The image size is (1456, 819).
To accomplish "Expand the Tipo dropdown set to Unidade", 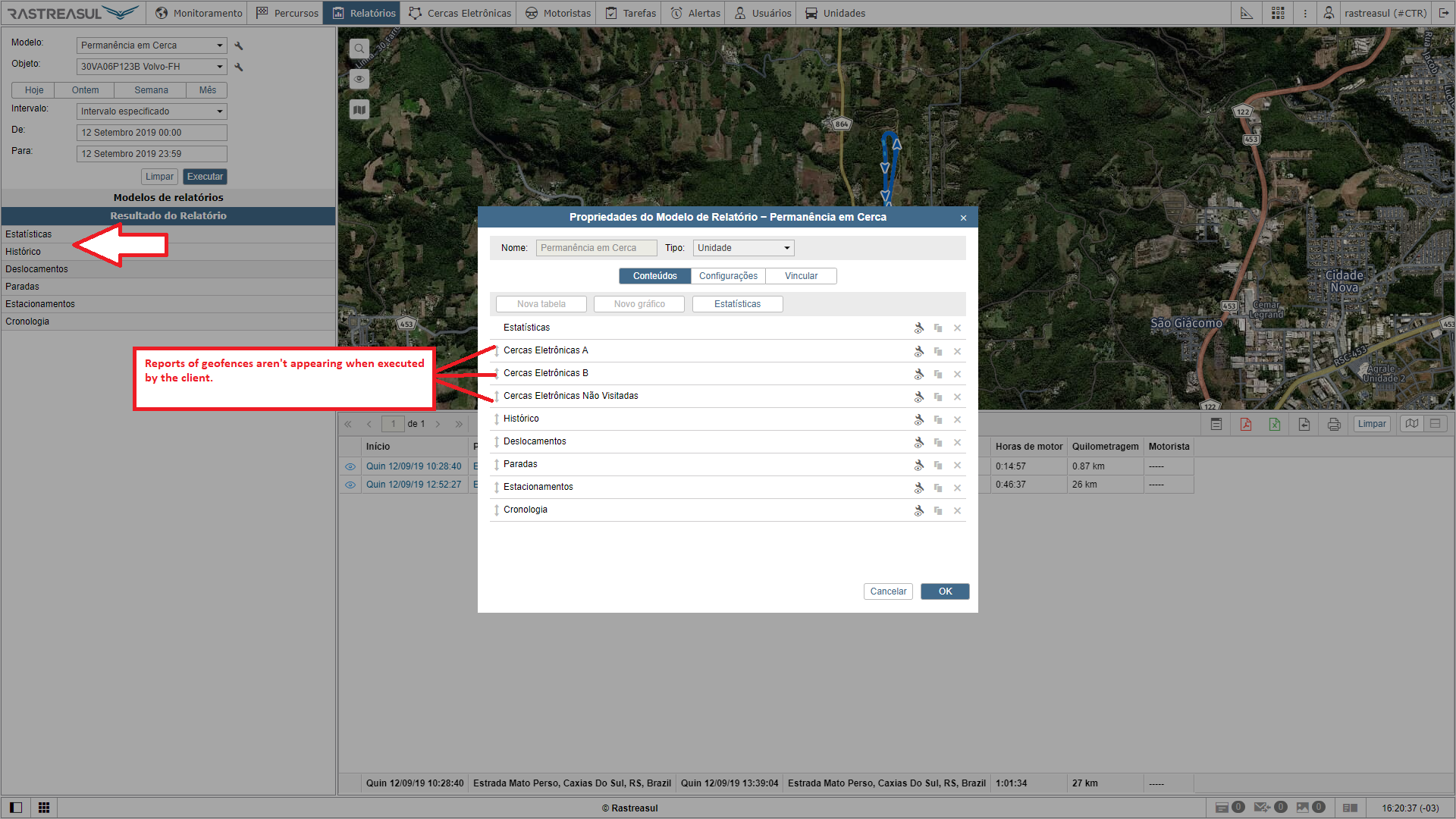I will click(x=743, y=248).
